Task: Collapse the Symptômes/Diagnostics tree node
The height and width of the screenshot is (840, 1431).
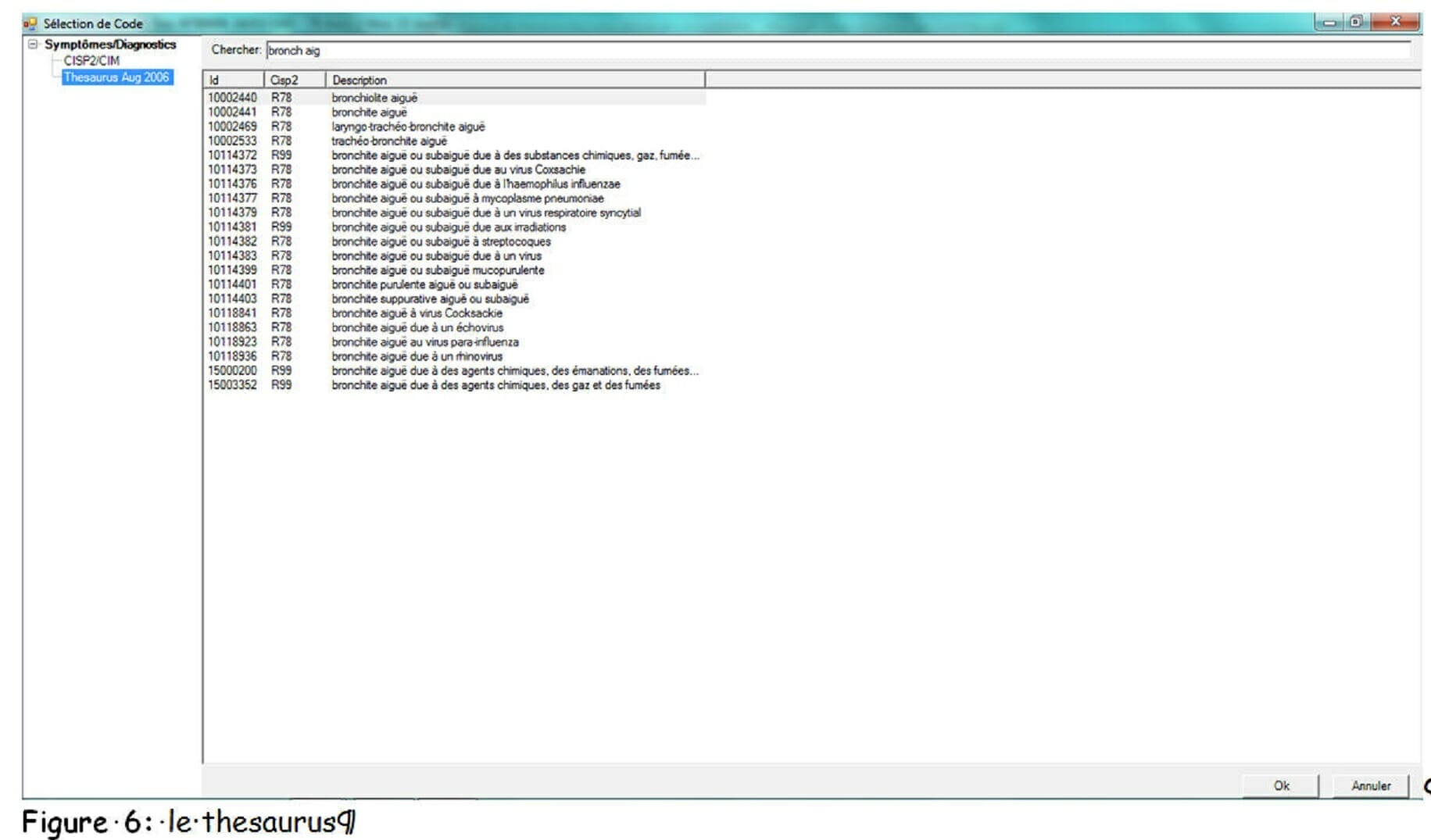Action: [33, 45]
